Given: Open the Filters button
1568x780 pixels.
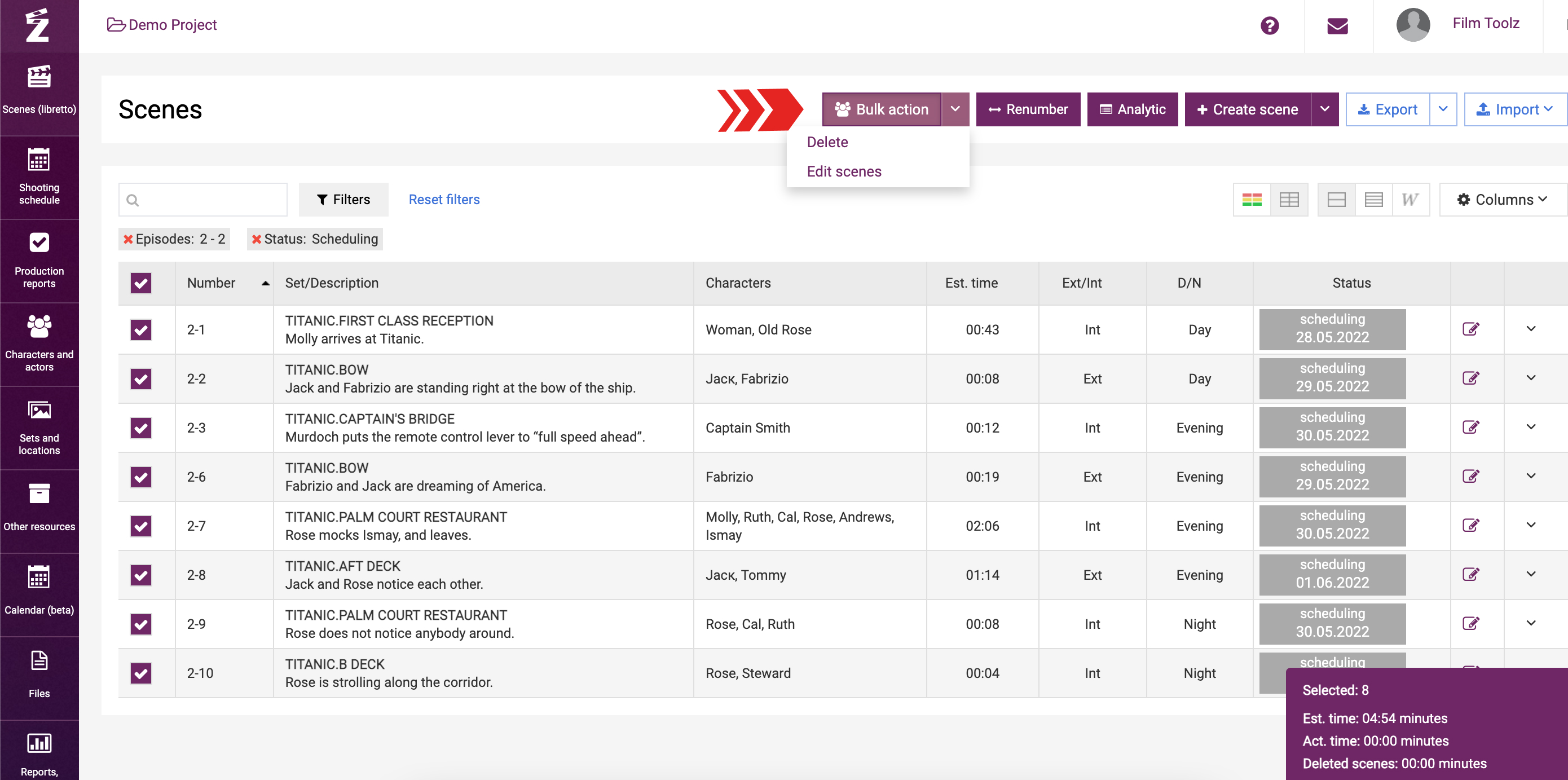Looking at the screenshot, I should click(343, 200).
